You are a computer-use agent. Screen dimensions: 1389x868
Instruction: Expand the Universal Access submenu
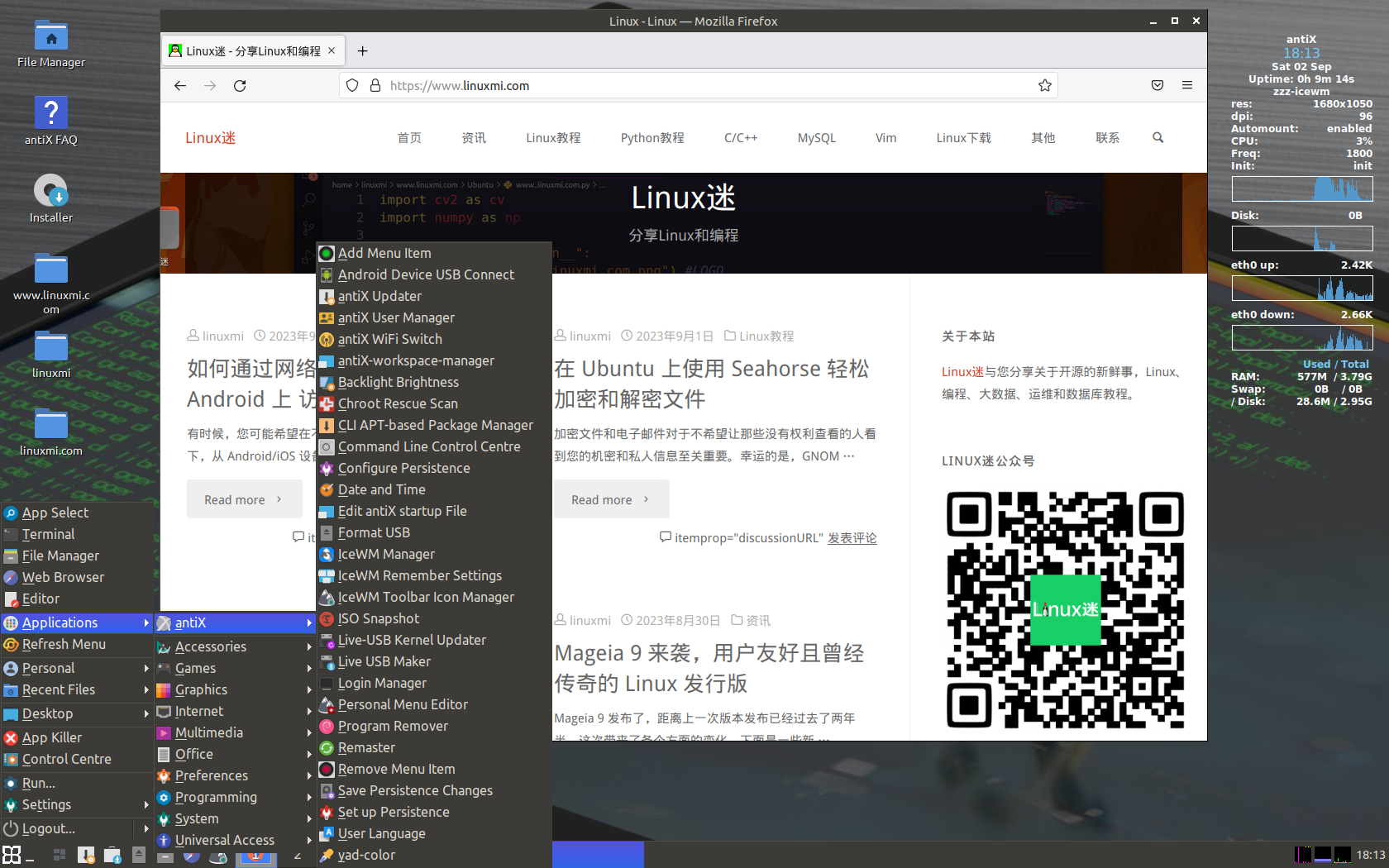tap(236, 840)
